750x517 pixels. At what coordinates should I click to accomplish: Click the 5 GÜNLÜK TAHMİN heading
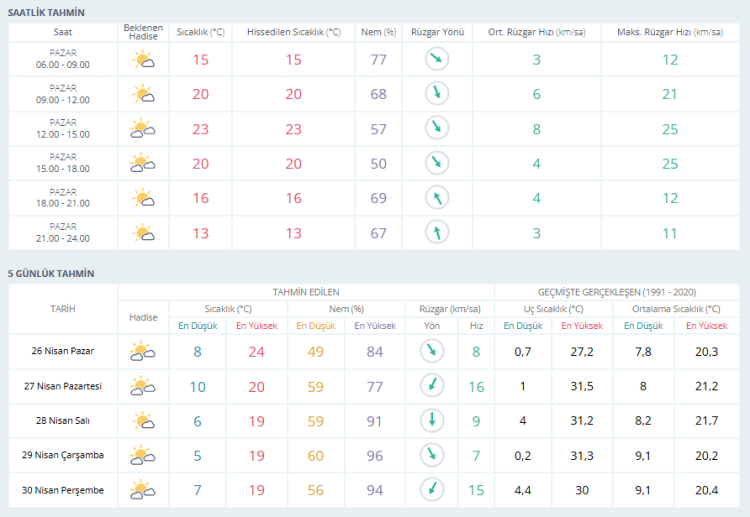(51, 273)
